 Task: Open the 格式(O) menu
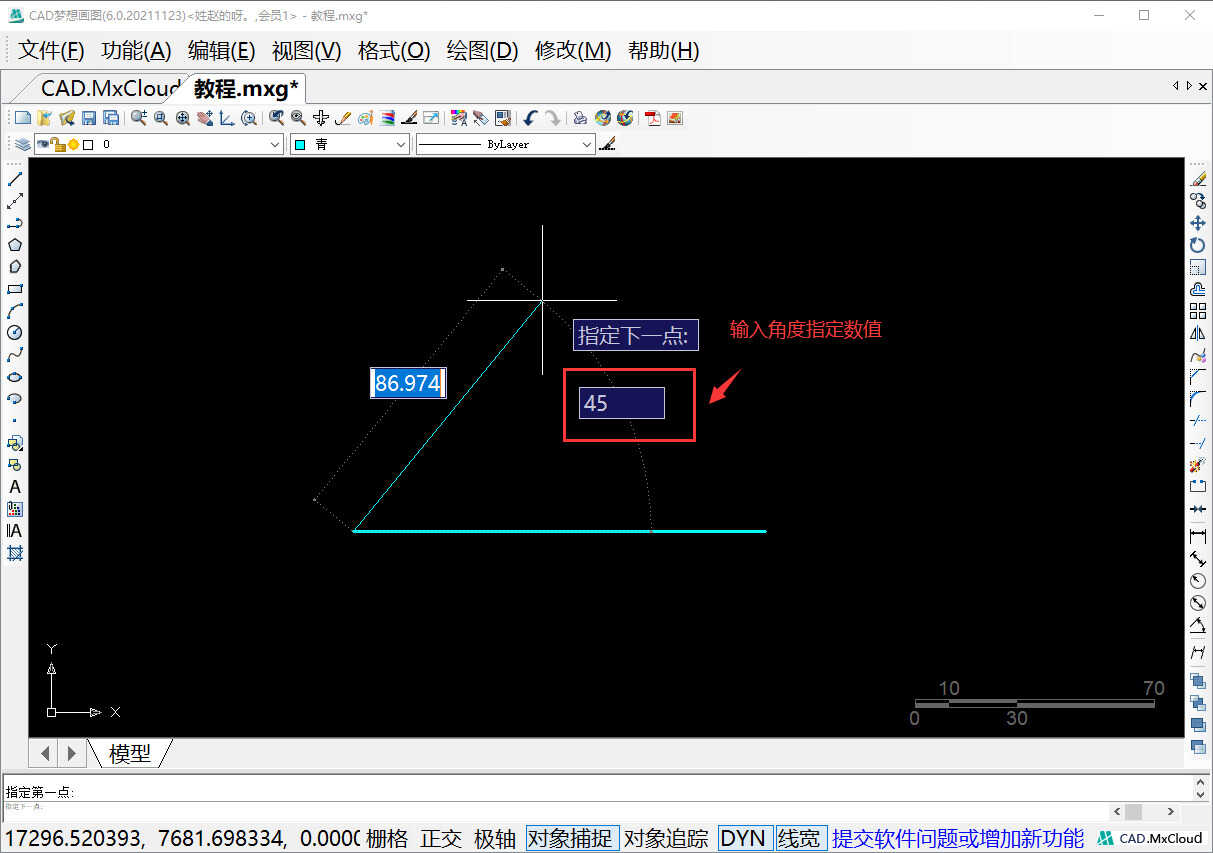394,51
